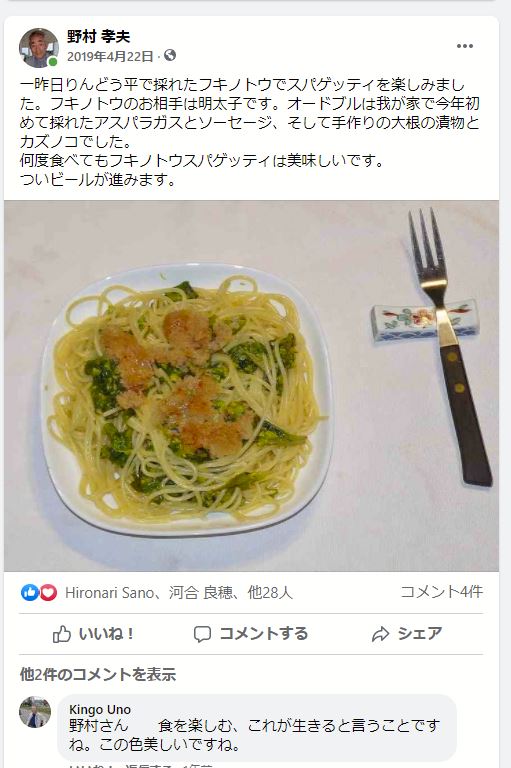This screenshot has height=768, width=511.
Task: Open Kingo Uno's avatar picture
Action: tap(35, 712)
